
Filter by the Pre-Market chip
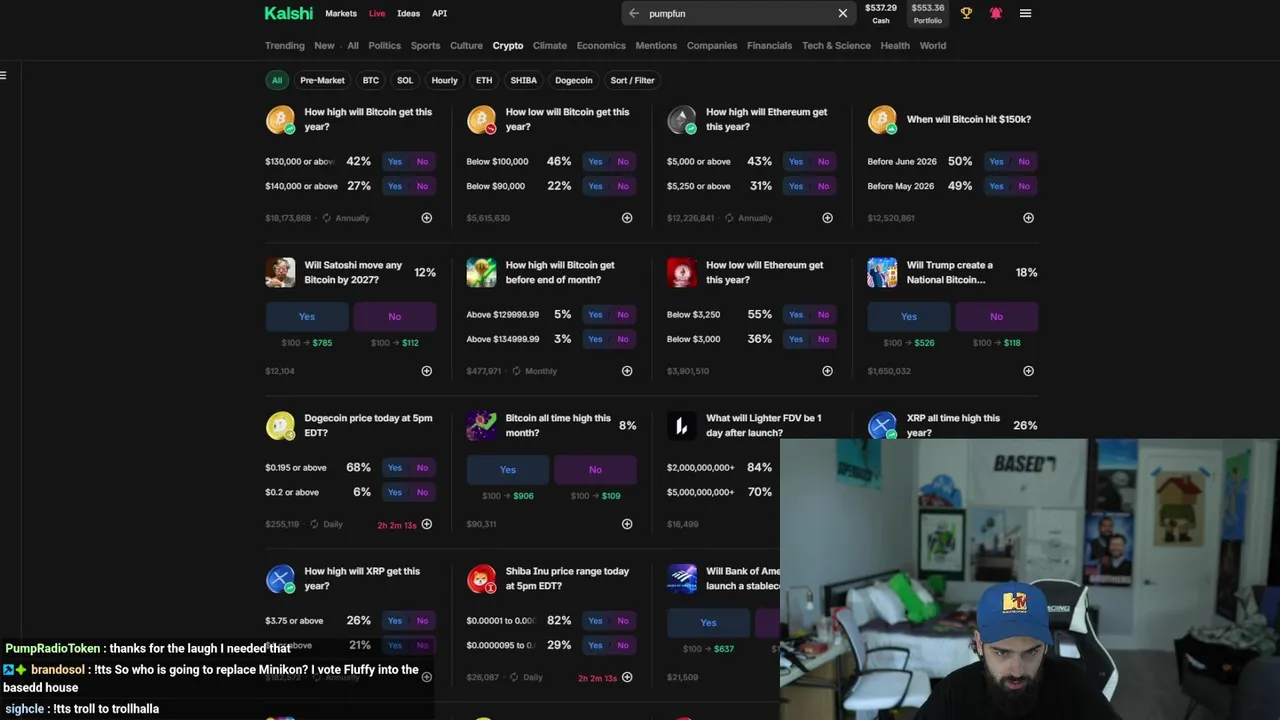322,80
